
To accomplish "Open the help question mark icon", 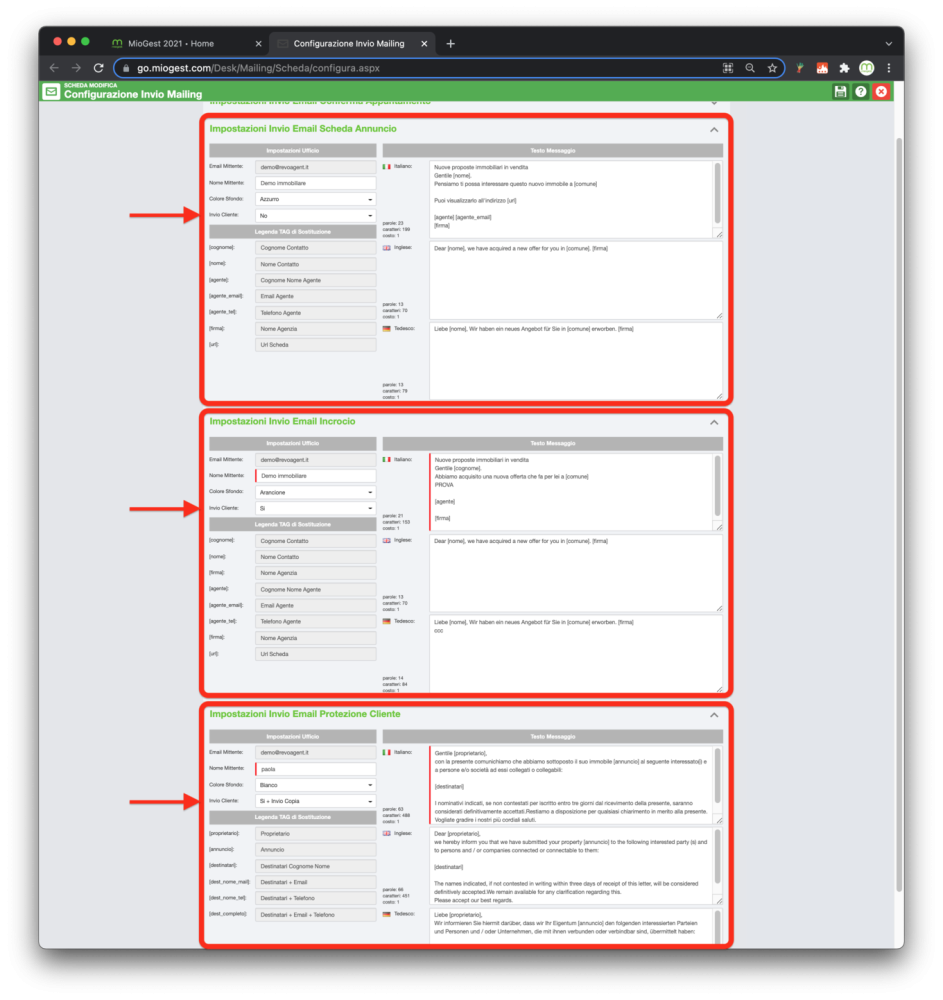I will click(861, 92).
